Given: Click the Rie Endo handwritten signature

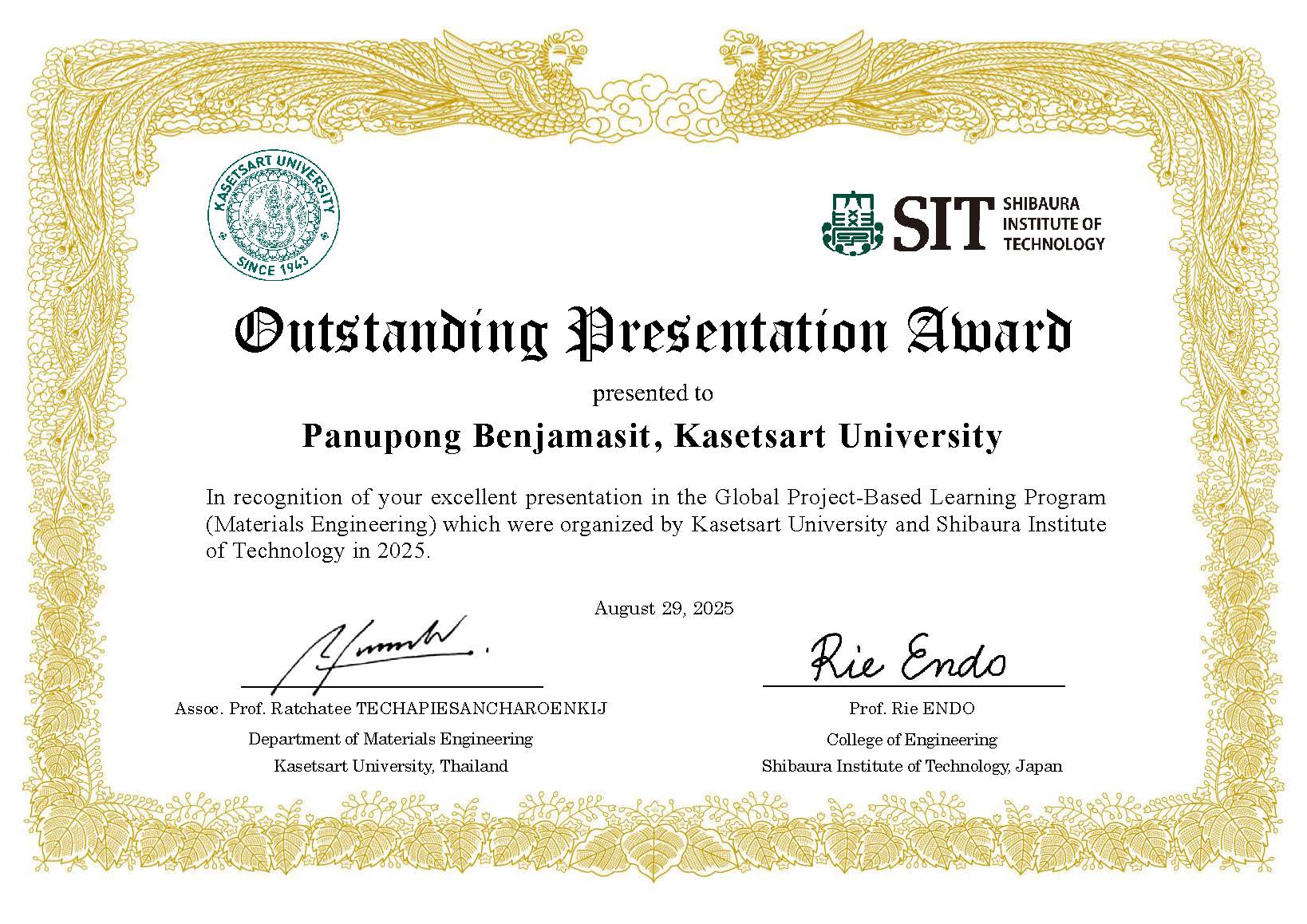Looking at the screenshot, I should (907, 658).
